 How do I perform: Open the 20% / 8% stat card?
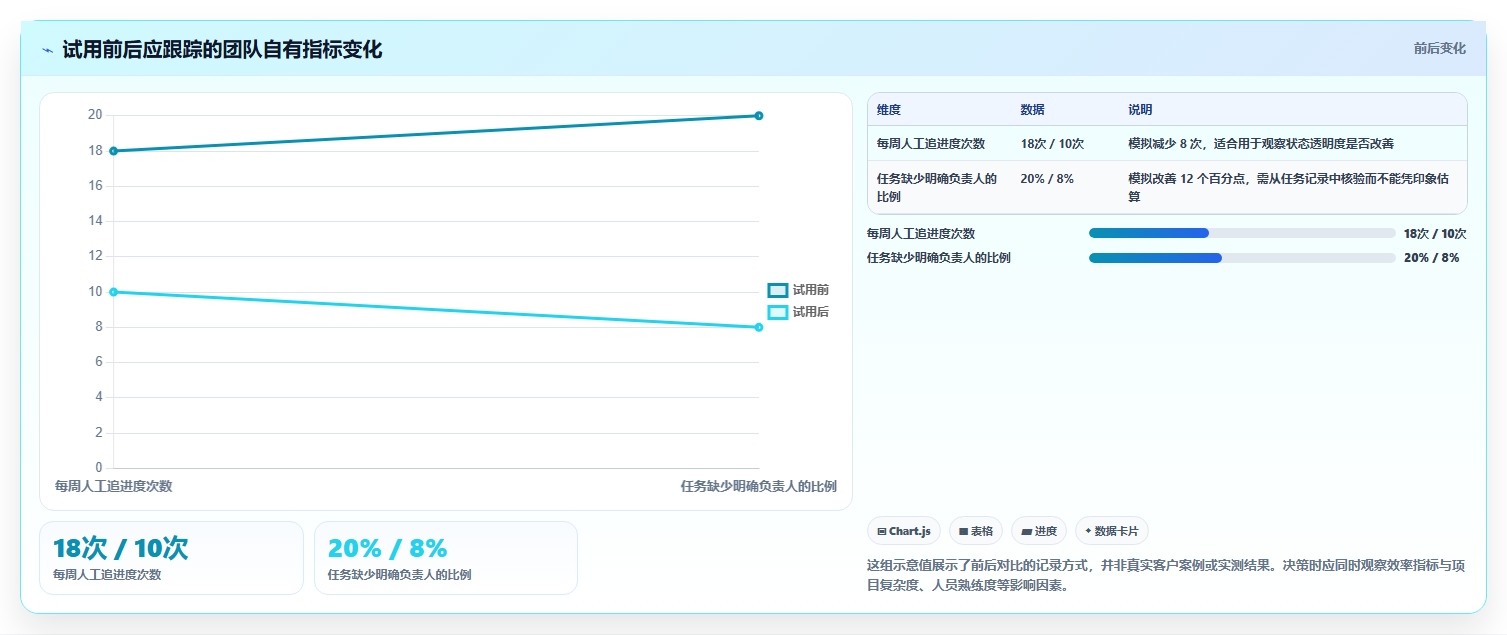tap(446, 558)
